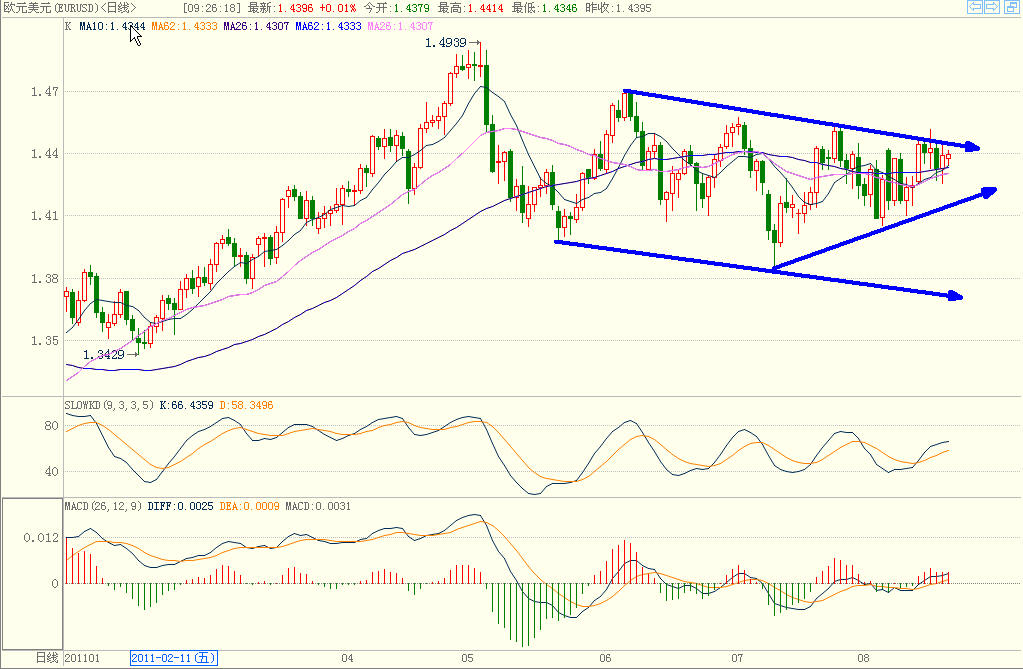Image resolution: width=1023 pixels, height=669 pixels.
Task: Click the DEA:0.0009 value
Action: [249, 506]
